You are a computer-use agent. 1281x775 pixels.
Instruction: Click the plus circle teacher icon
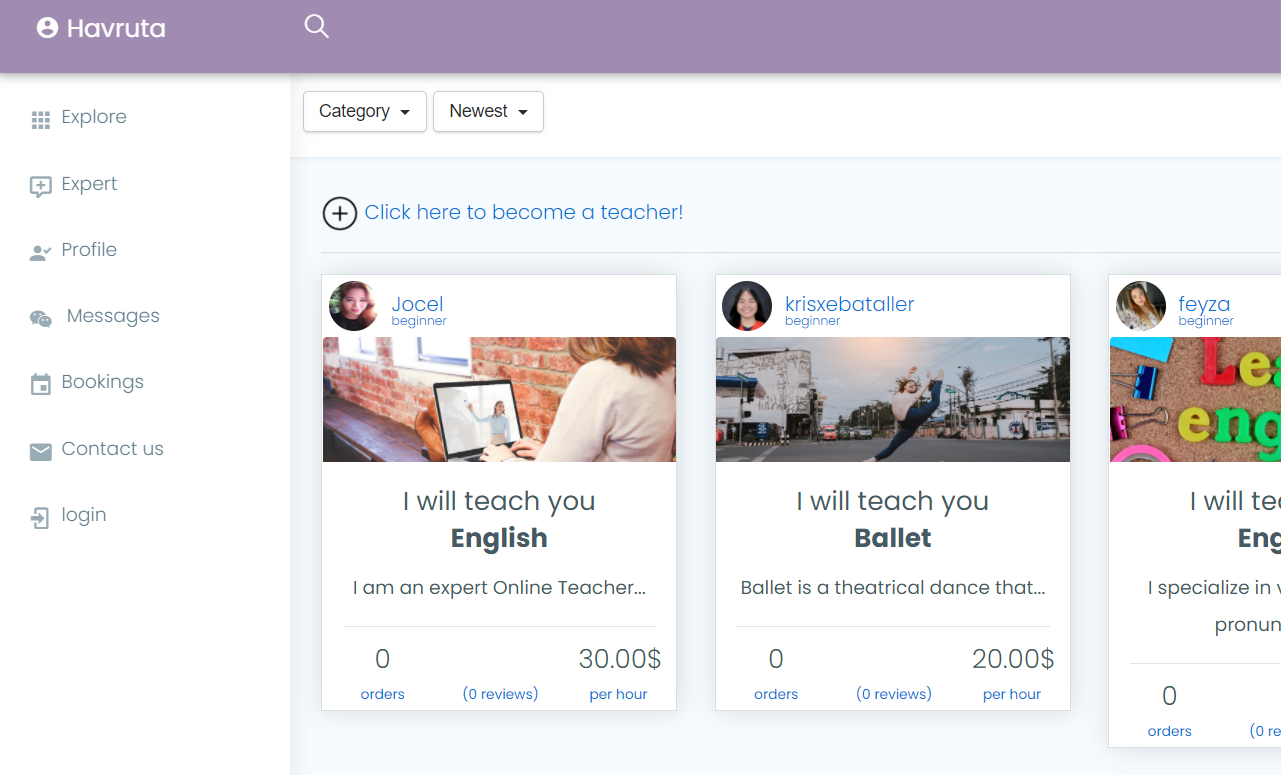tap(340, 213)
